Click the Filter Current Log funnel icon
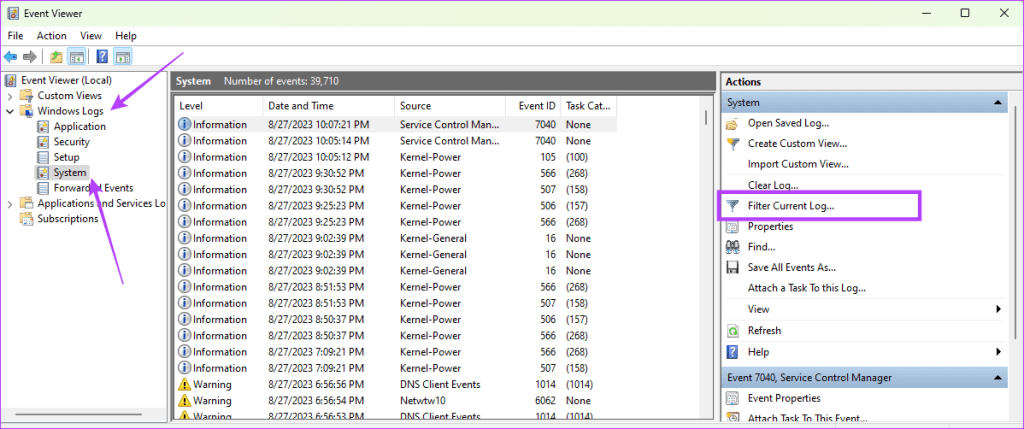The image size is (1024, 429). pos(732,206)
